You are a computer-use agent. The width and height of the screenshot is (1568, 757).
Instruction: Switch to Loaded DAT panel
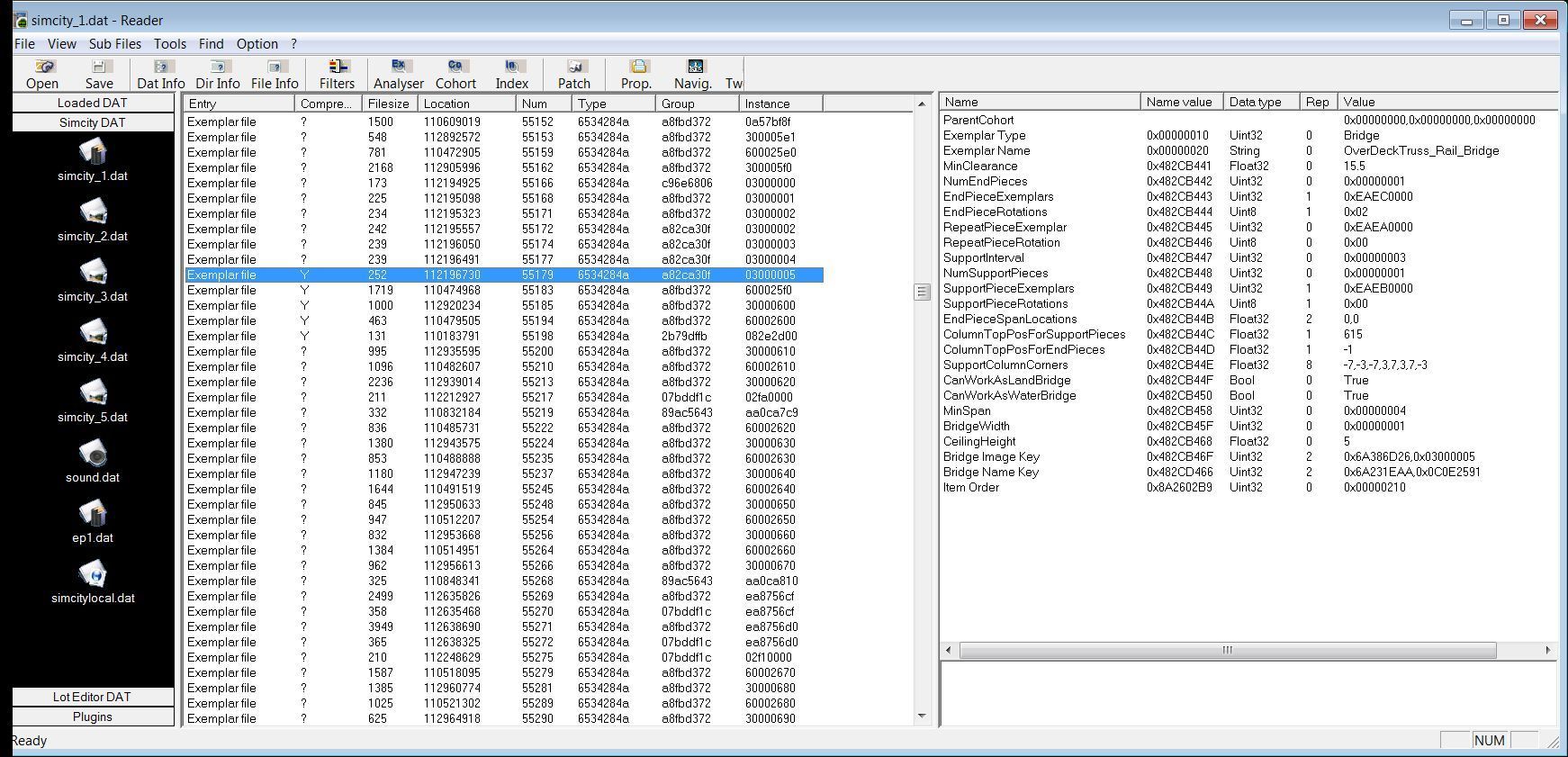[x=93, y=103]
